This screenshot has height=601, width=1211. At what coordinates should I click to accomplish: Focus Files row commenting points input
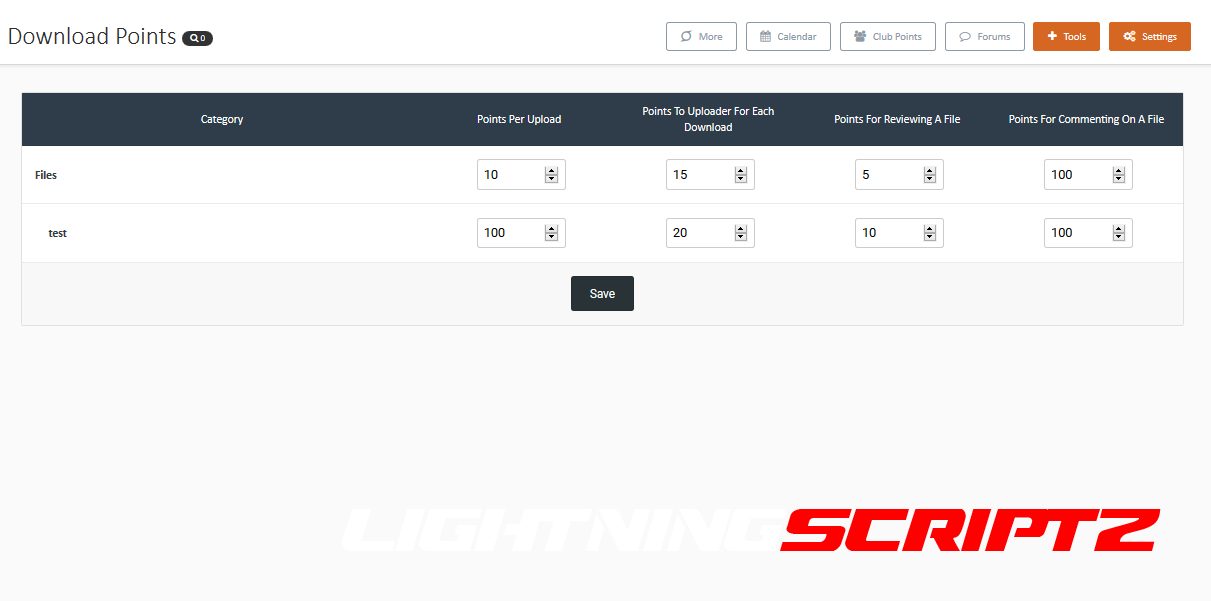point(1076,175)
